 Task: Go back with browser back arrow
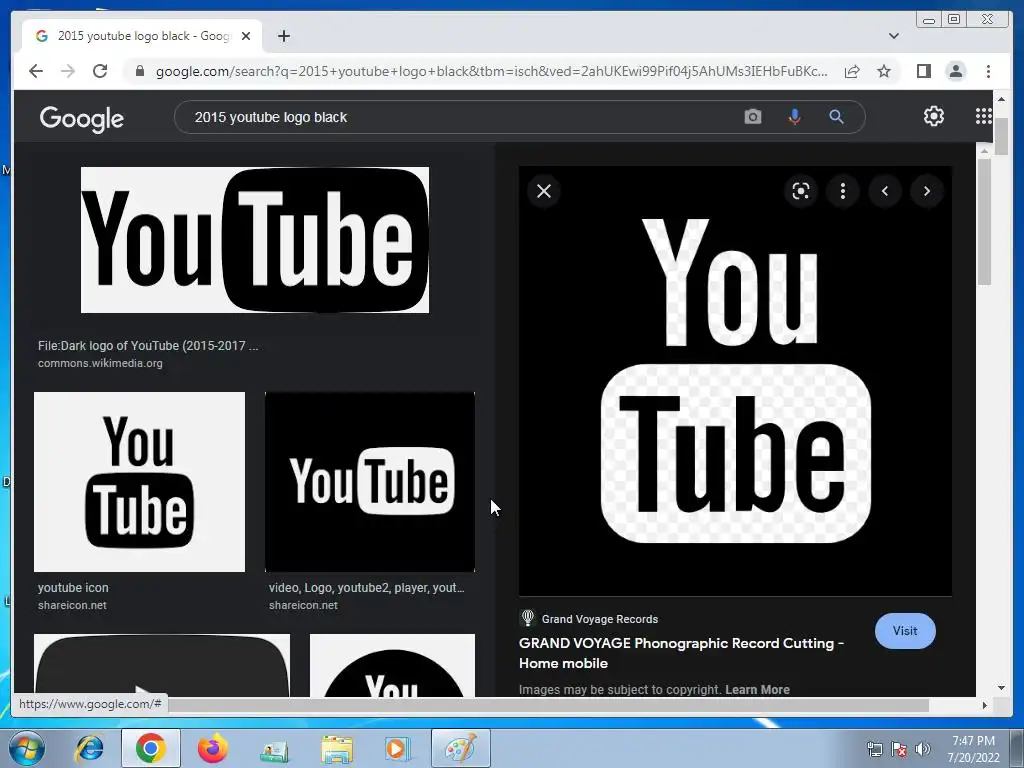point(36,71)
